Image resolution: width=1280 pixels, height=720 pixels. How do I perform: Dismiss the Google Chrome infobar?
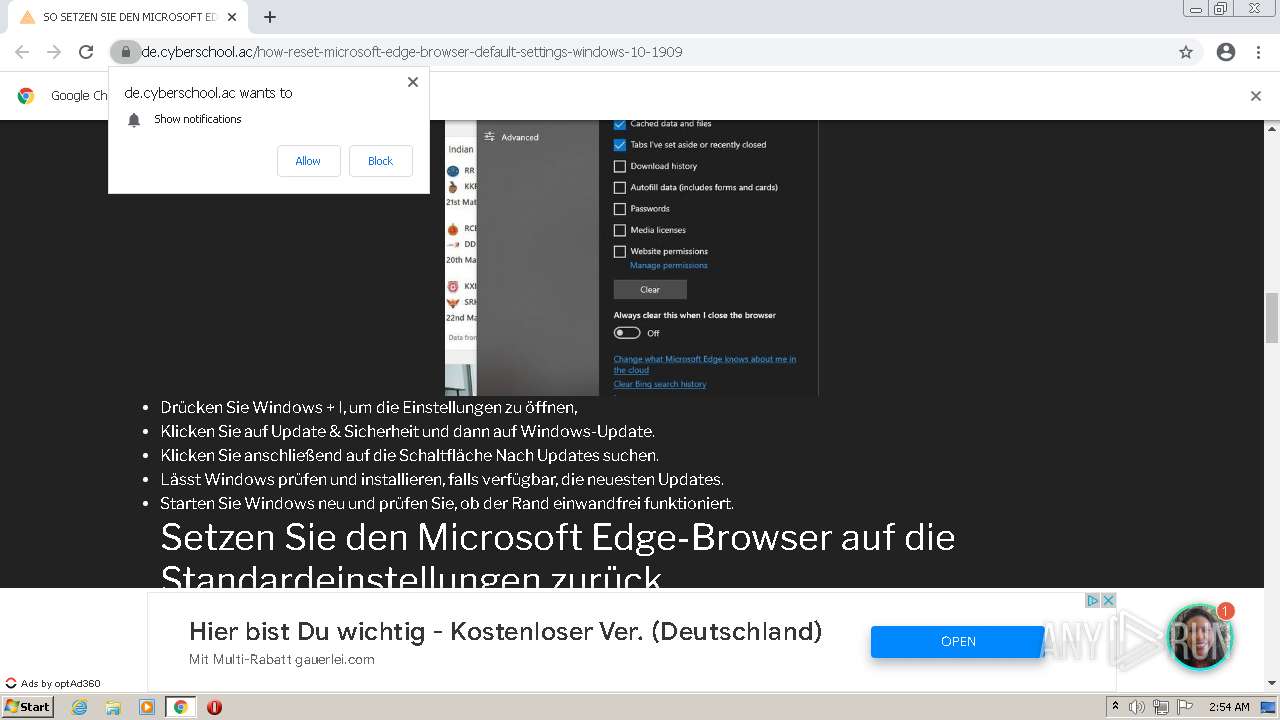click(x=1256, y=96)
